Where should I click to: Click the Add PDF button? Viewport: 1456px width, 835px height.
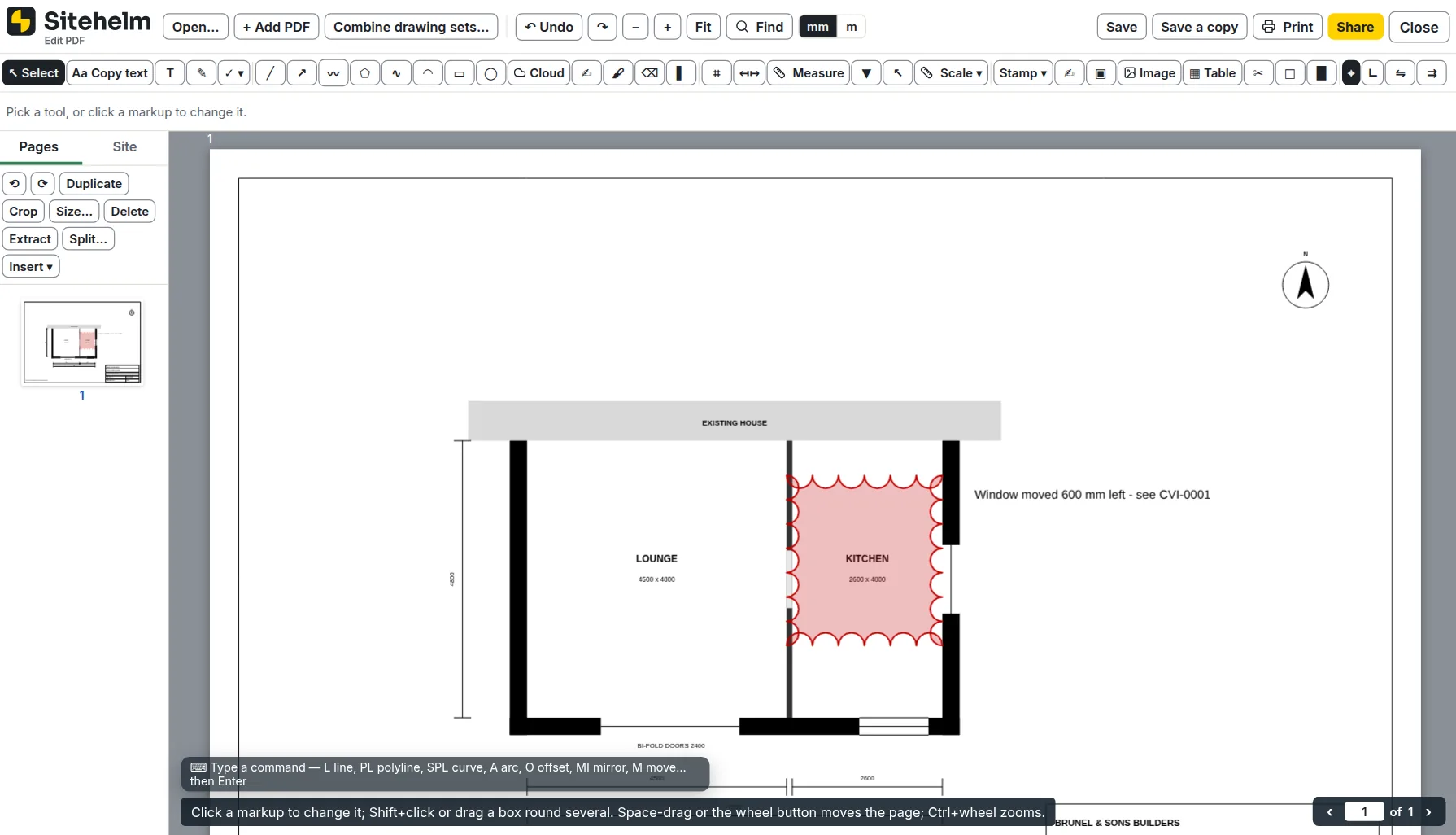click(x=277, y=27)
